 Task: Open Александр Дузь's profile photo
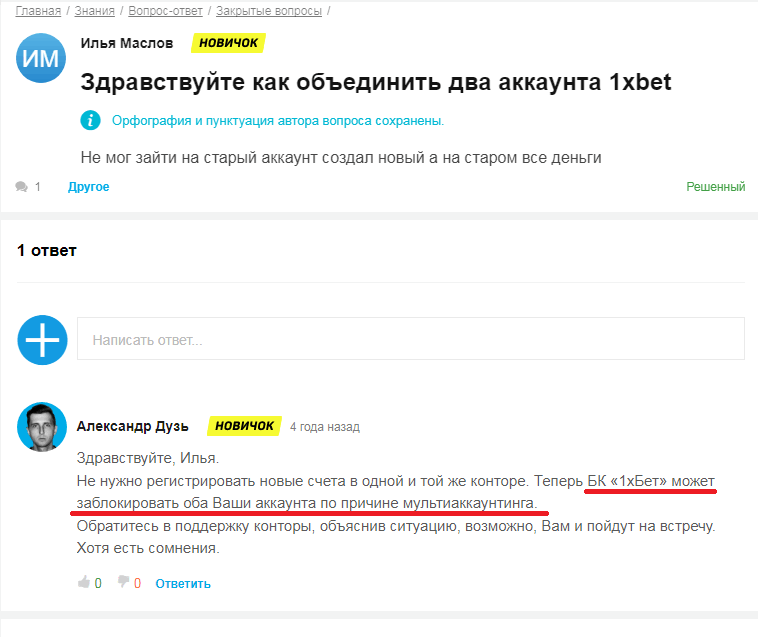click(42, 427)
